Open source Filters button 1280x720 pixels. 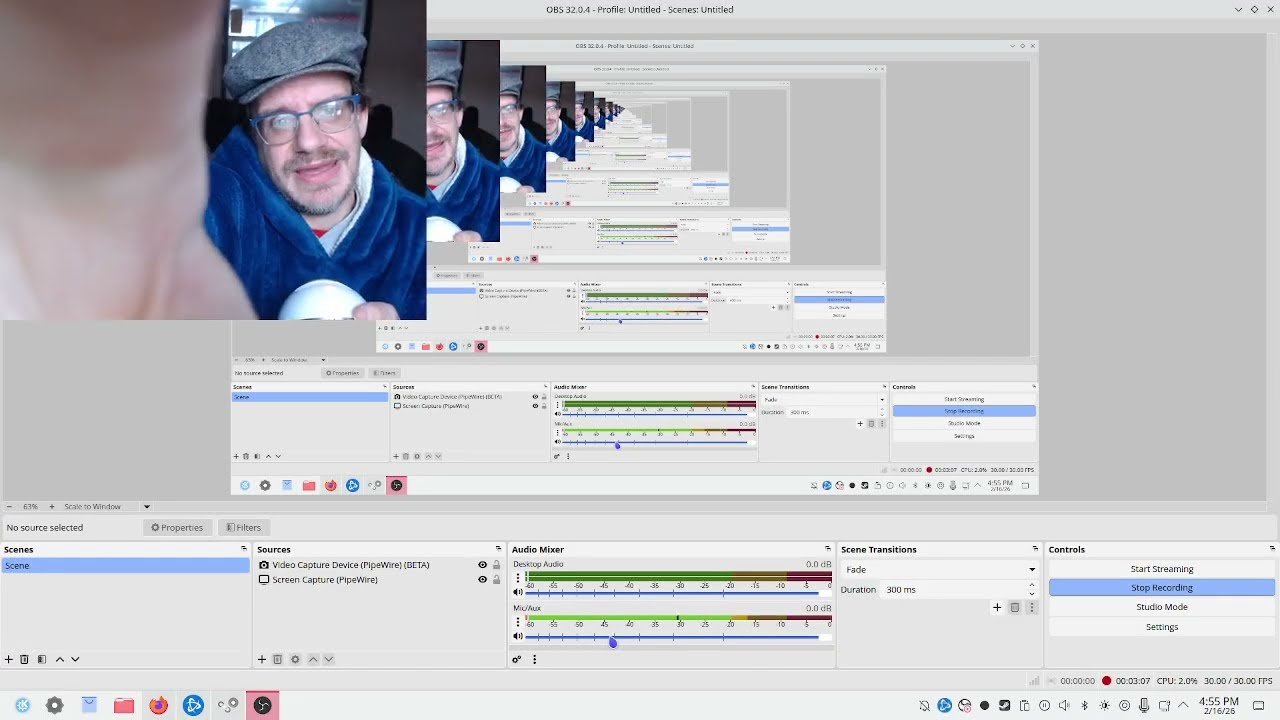pyautogui.click(x=243, y=527)
